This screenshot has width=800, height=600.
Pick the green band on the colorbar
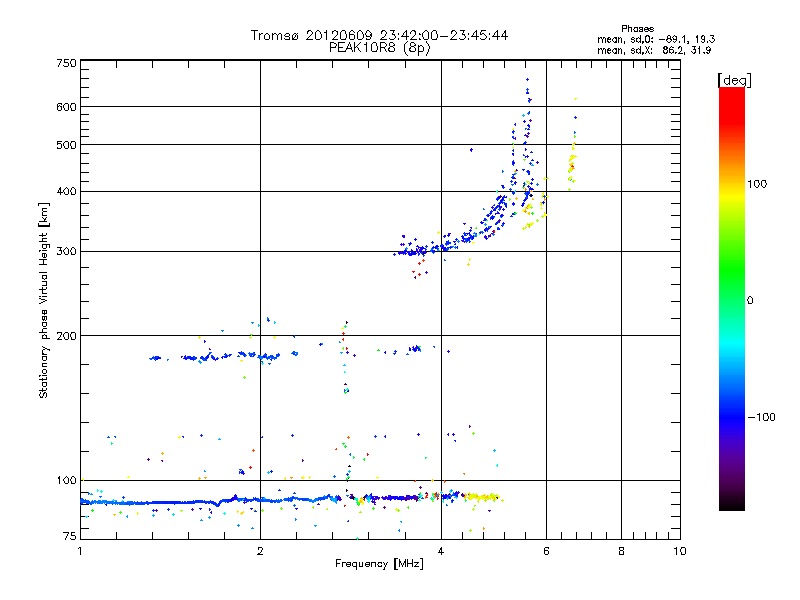(x=731, y=290)
